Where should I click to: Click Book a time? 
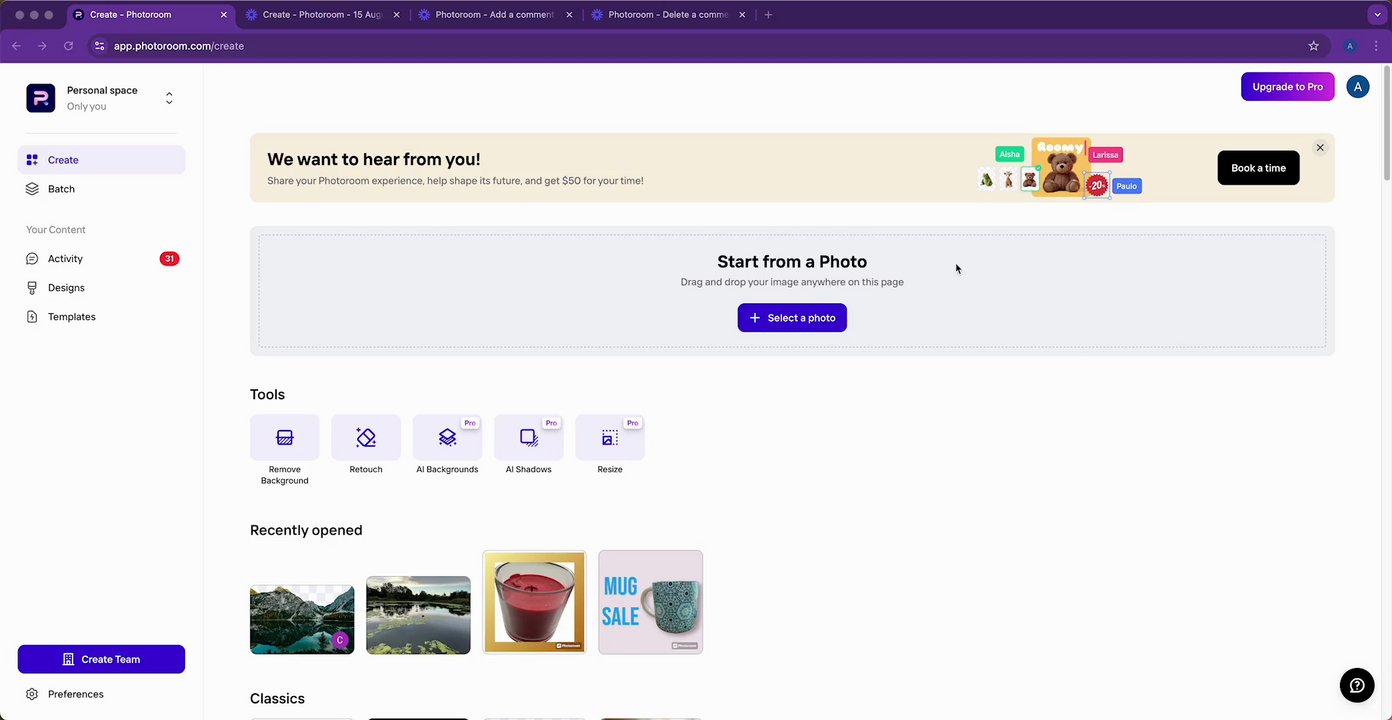[x=1258, y=168]
